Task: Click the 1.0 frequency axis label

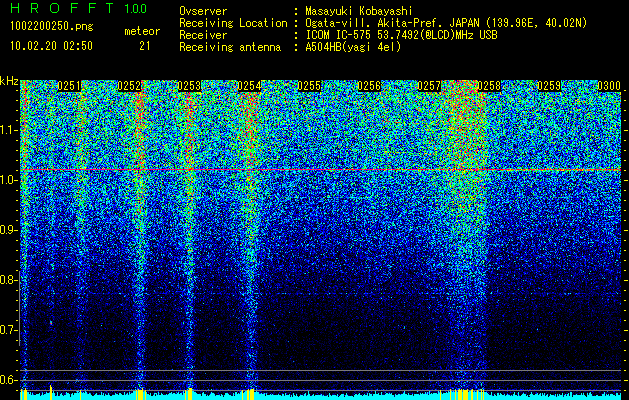Action: tap(8, 180)
